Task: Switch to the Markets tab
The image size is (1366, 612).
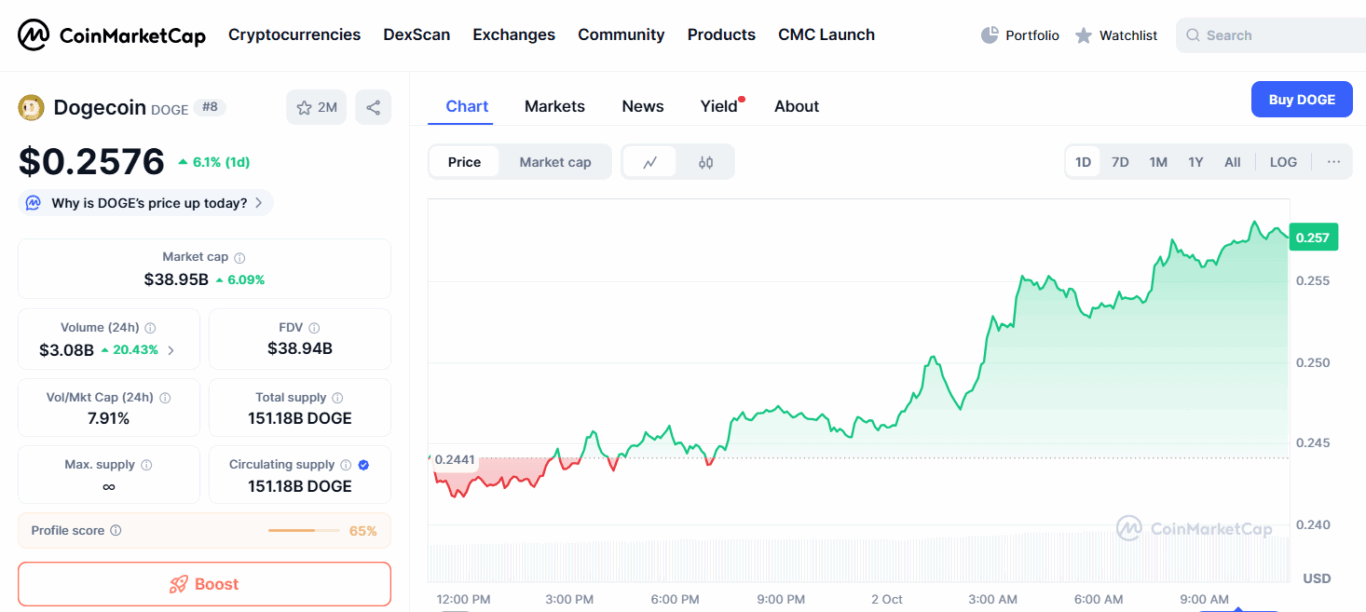Action: point(554,106)
